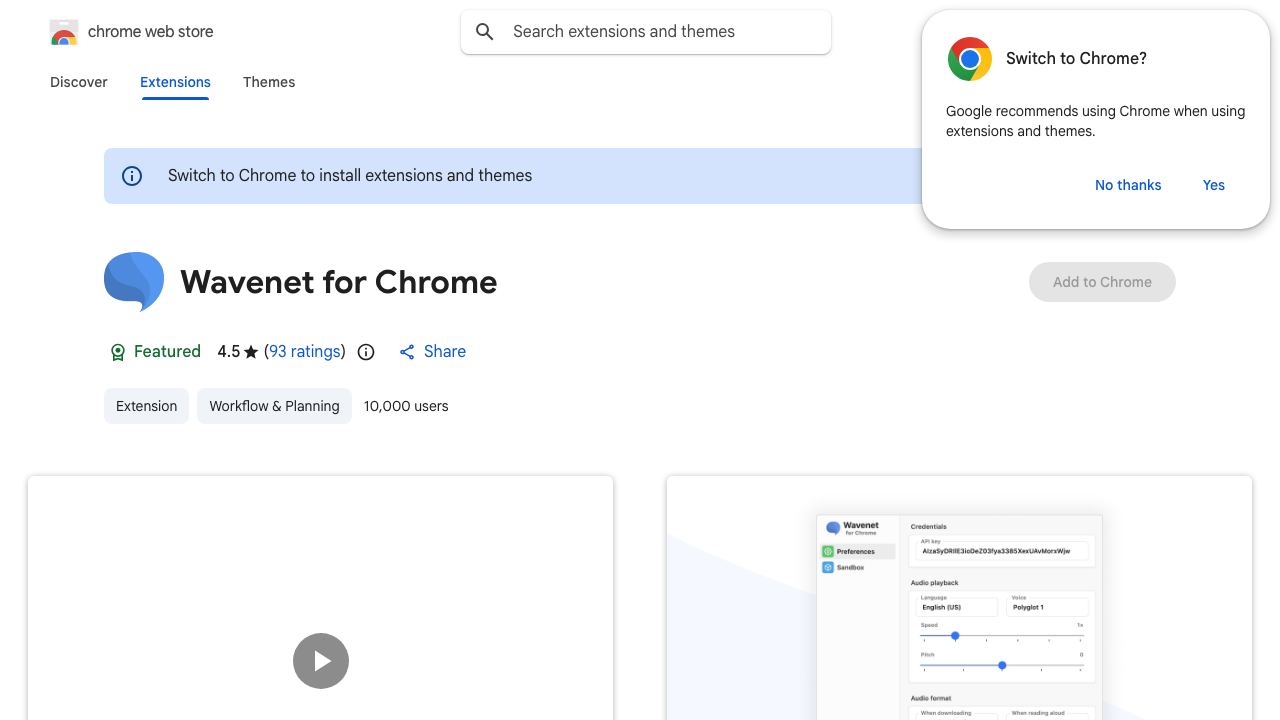Image resolution: width=1280 pixels, height=720 pixels.
Task: Click the Pitch slider in screenshot
Action: tap(1001, 665)
